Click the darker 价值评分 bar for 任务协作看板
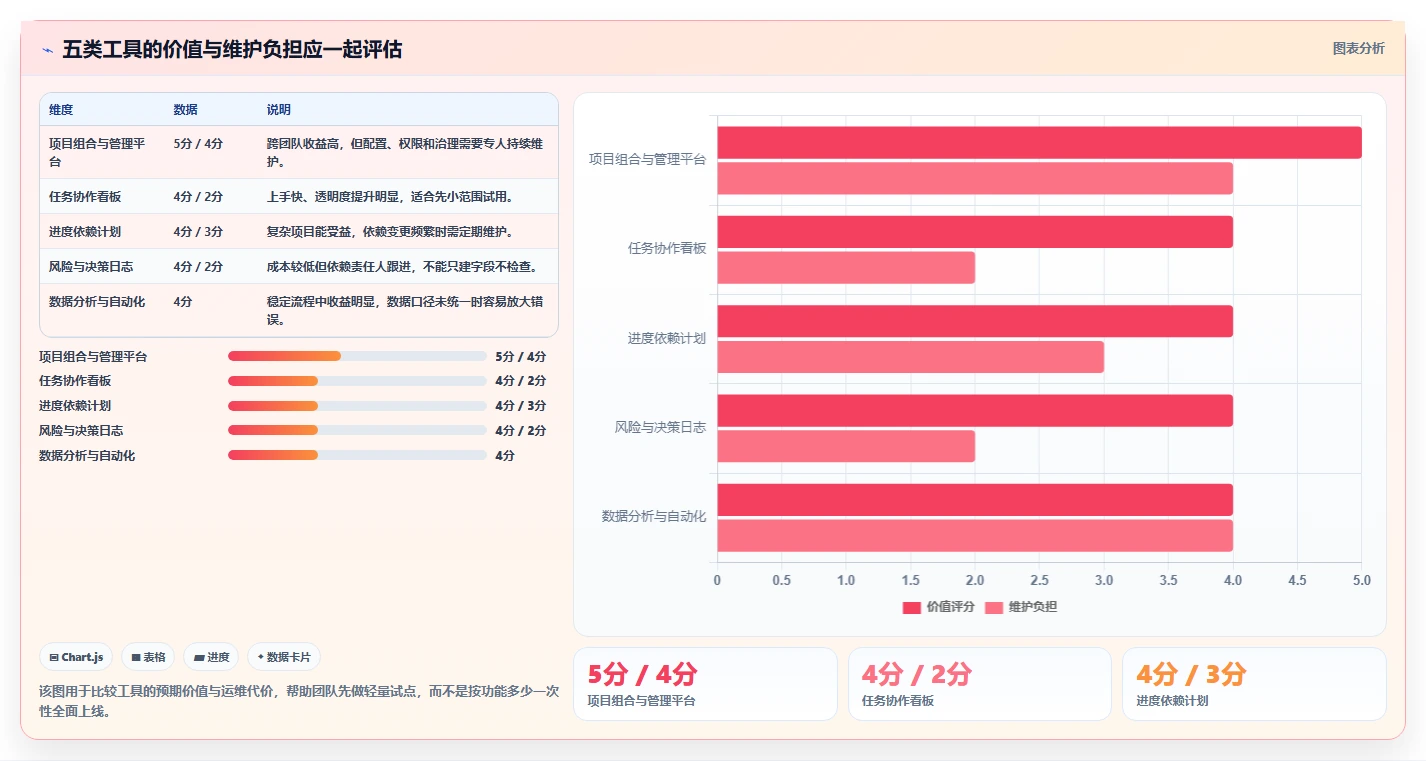 (x=975, y=232)
